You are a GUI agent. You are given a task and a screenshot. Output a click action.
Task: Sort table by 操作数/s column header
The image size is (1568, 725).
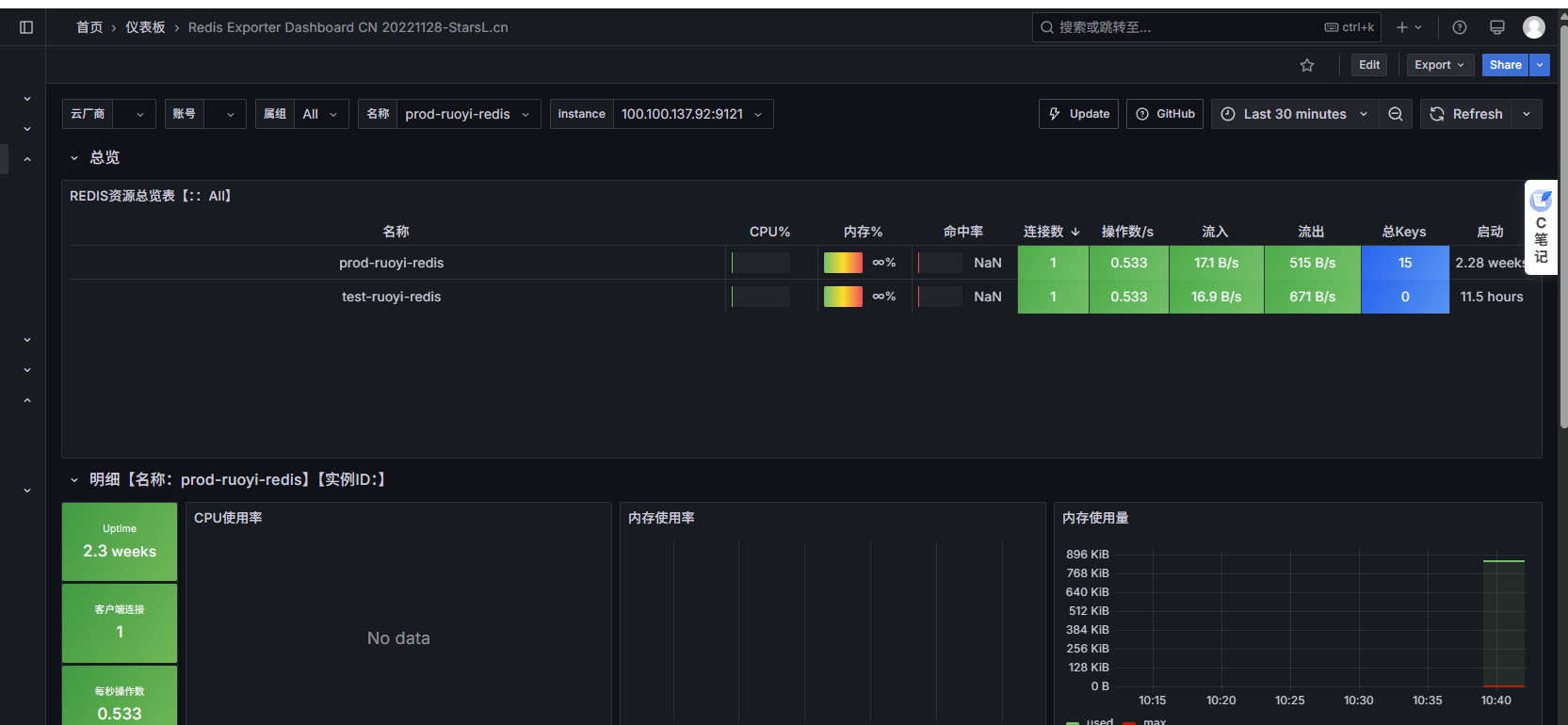pos(1127,232)
